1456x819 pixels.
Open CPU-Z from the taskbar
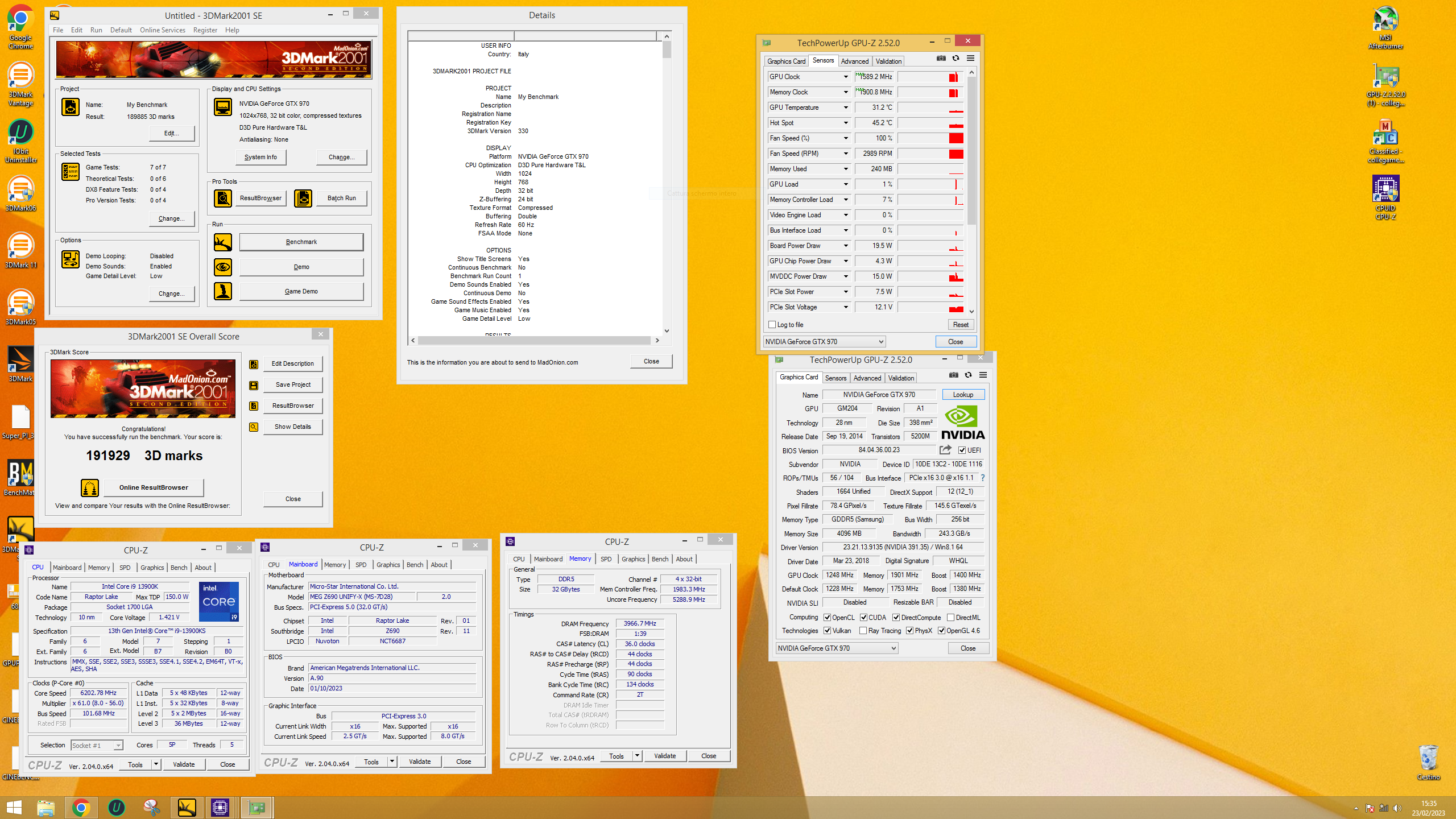[x=220, y=808]
